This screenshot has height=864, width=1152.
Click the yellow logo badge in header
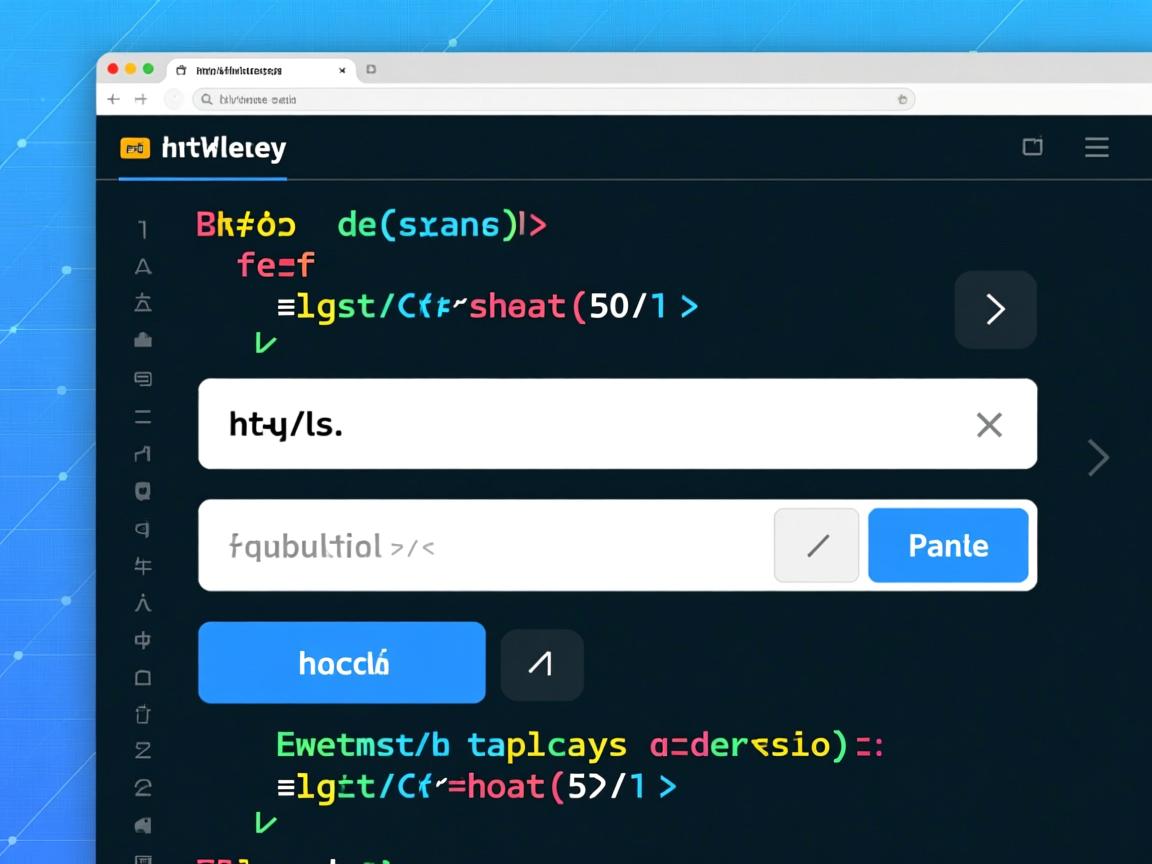(x=134, y=148)
